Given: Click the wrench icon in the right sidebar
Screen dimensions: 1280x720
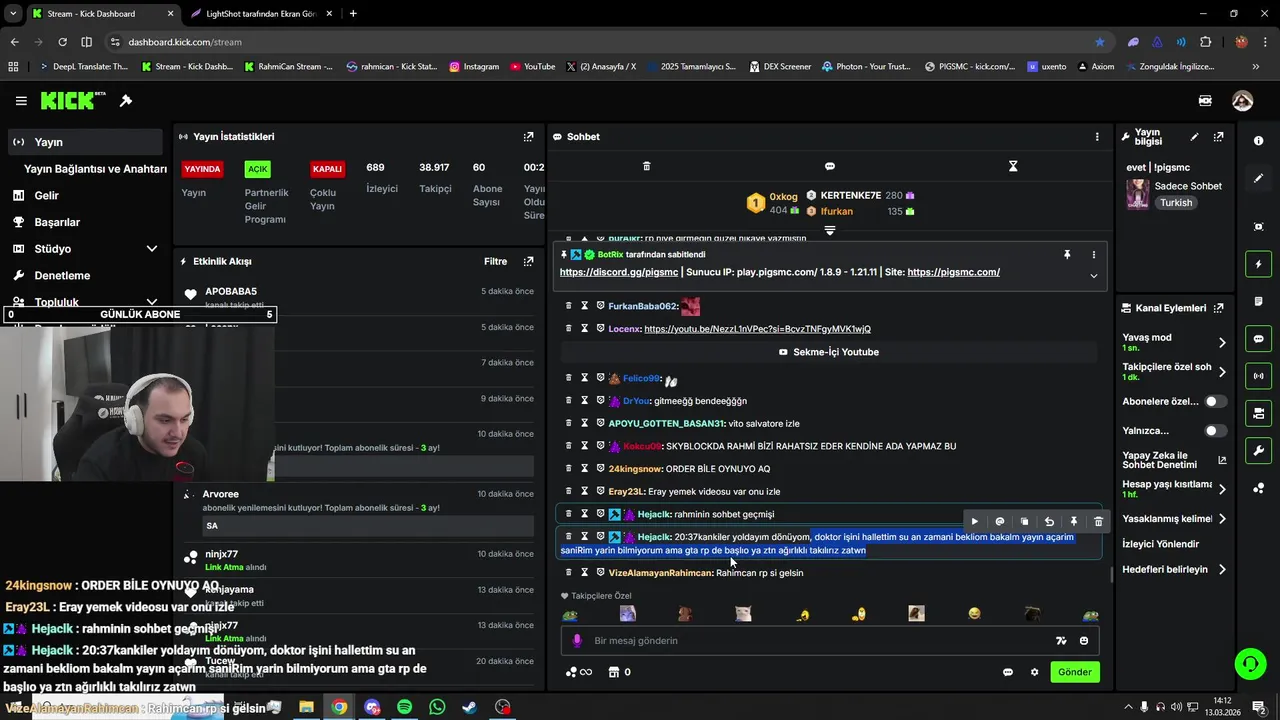Looking at the screenshot, I should pyautogui.click(x=1258, y=451).
